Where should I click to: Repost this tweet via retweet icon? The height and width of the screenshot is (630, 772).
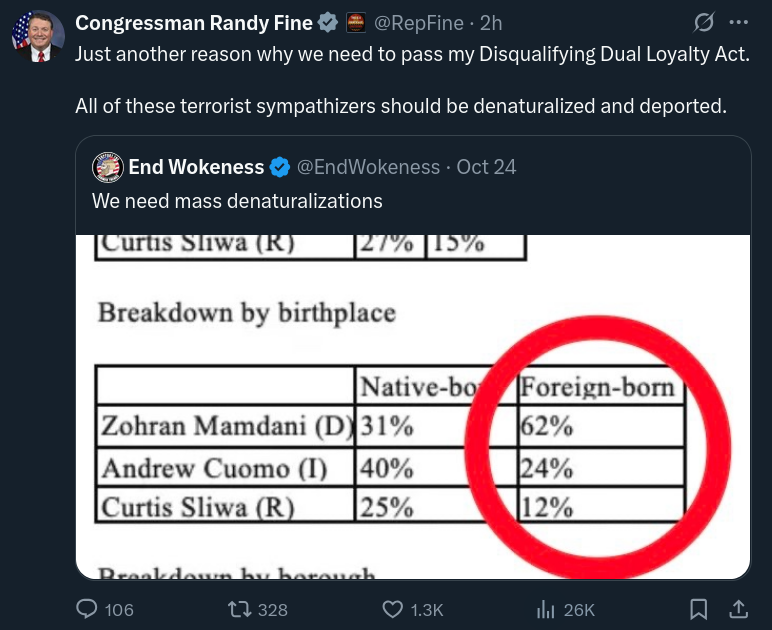(240, 609)
